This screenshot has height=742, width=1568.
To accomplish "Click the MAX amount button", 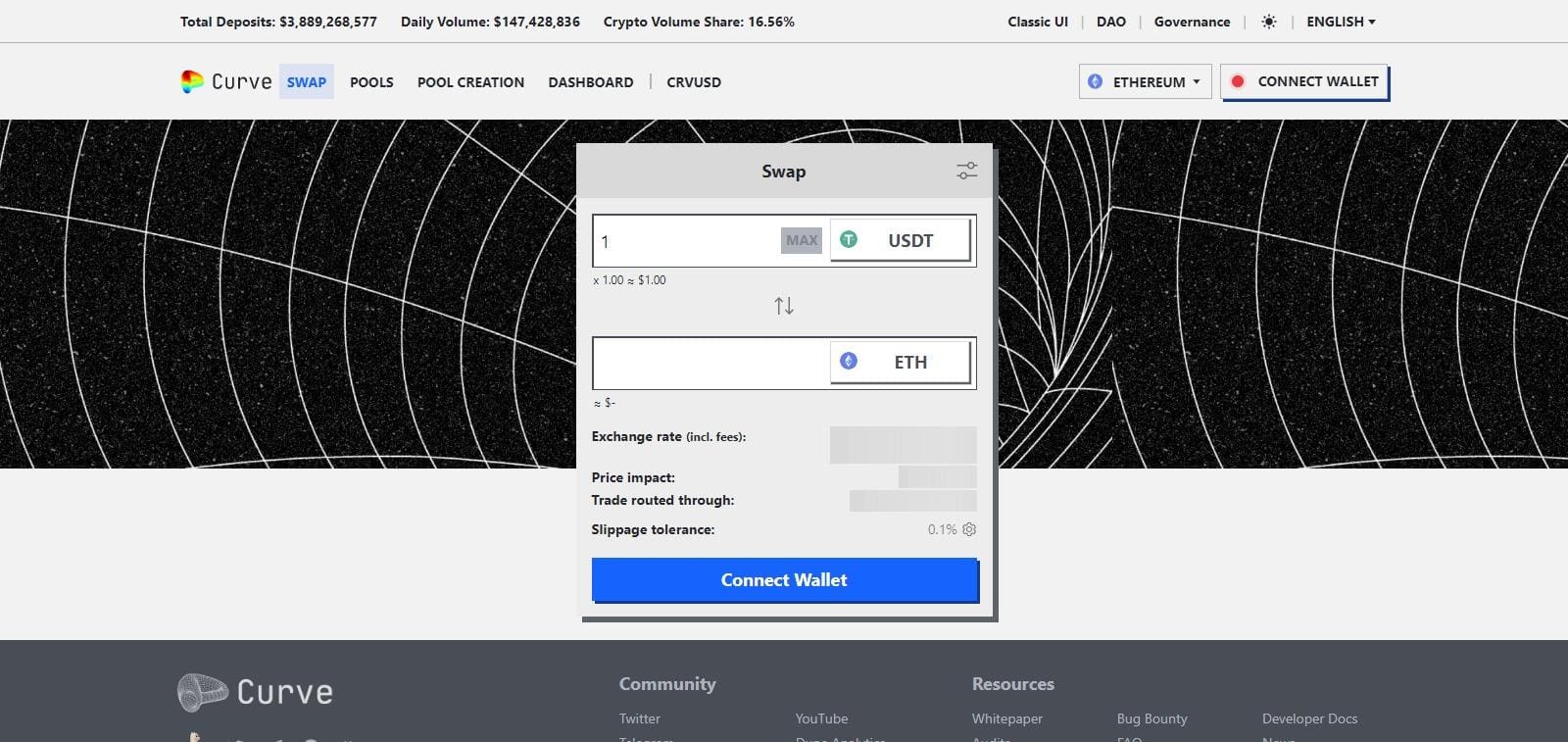I will click(x=802, y=240).
